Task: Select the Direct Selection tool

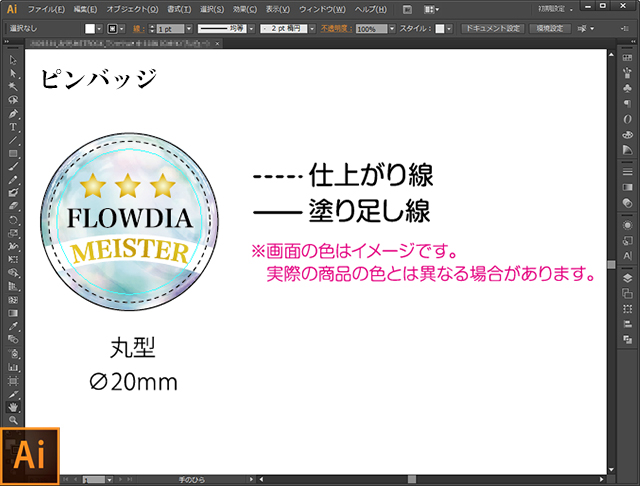Action: 13,74
